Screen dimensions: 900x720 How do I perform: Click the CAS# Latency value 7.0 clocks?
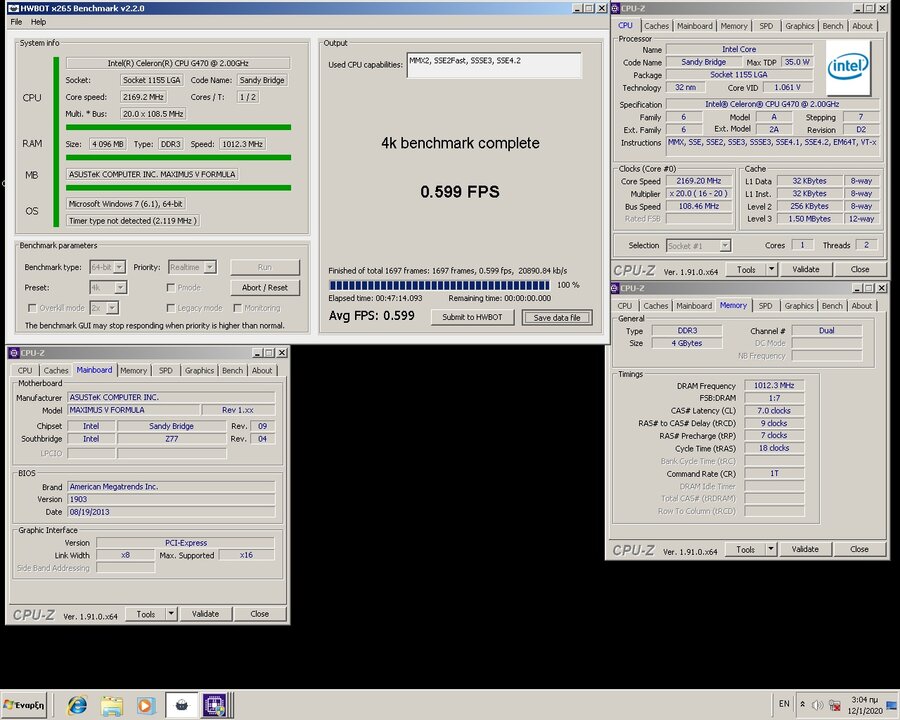(x=774, y=411)
